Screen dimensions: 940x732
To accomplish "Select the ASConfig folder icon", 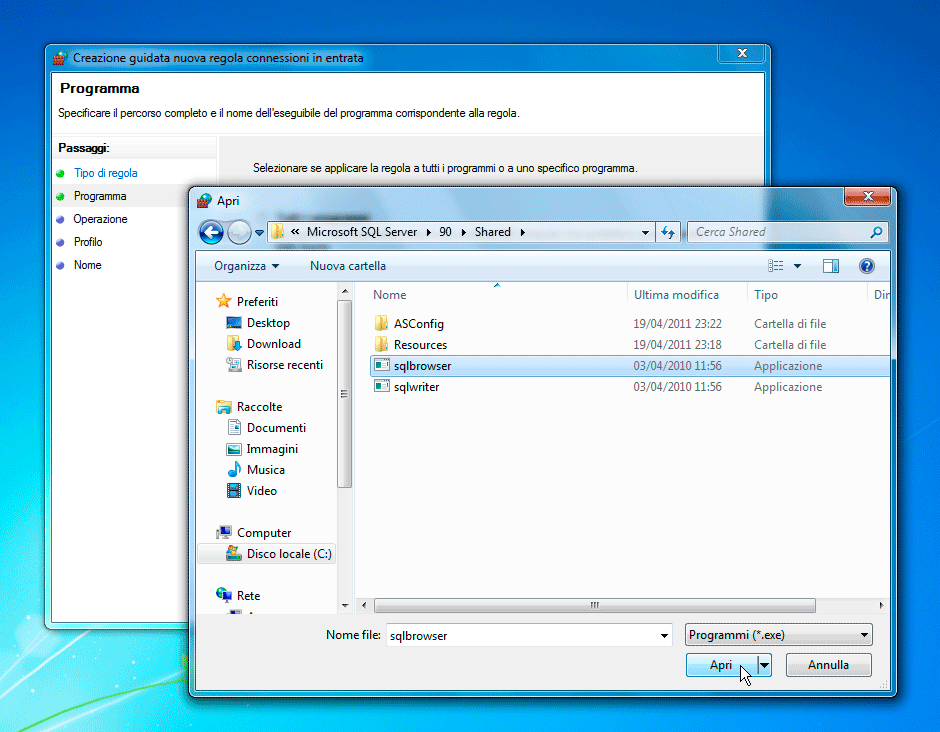I will [381, 324].
